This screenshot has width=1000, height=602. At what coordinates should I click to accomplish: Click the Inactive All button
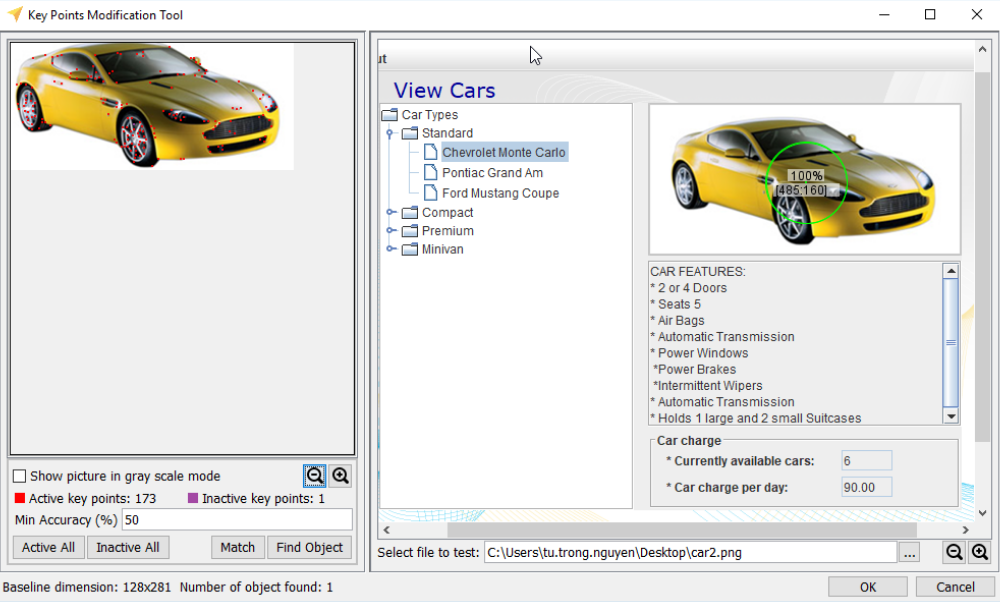point(128,547)
